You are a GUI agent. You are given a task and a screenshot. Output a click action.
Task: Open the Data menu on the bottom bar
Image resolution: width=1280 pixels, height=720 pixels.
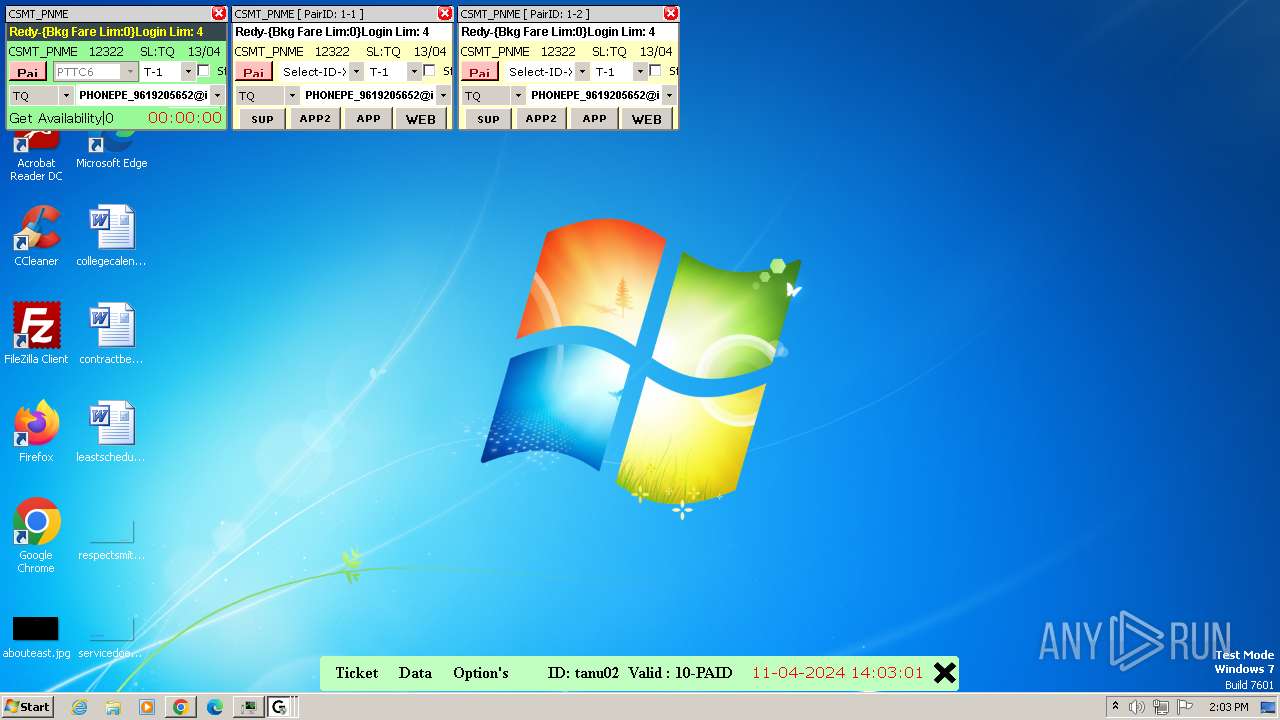coord(415,673)
